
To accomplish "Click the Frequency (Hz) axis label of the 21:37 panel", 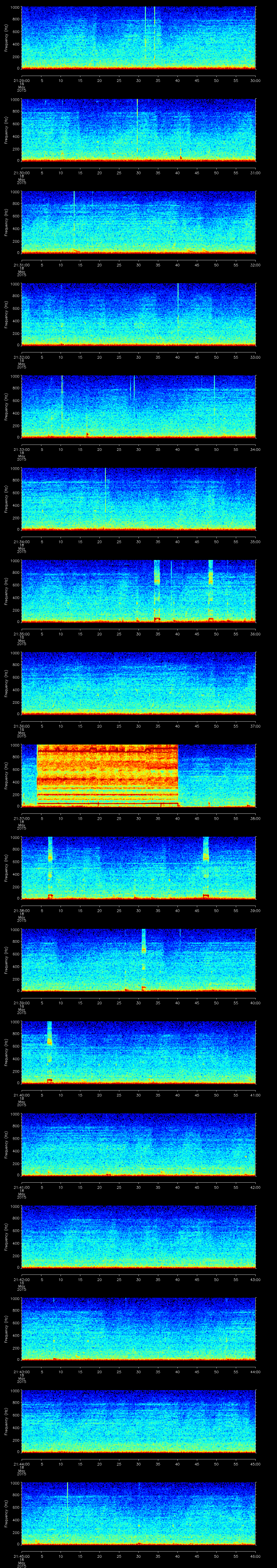I will 6,775.
